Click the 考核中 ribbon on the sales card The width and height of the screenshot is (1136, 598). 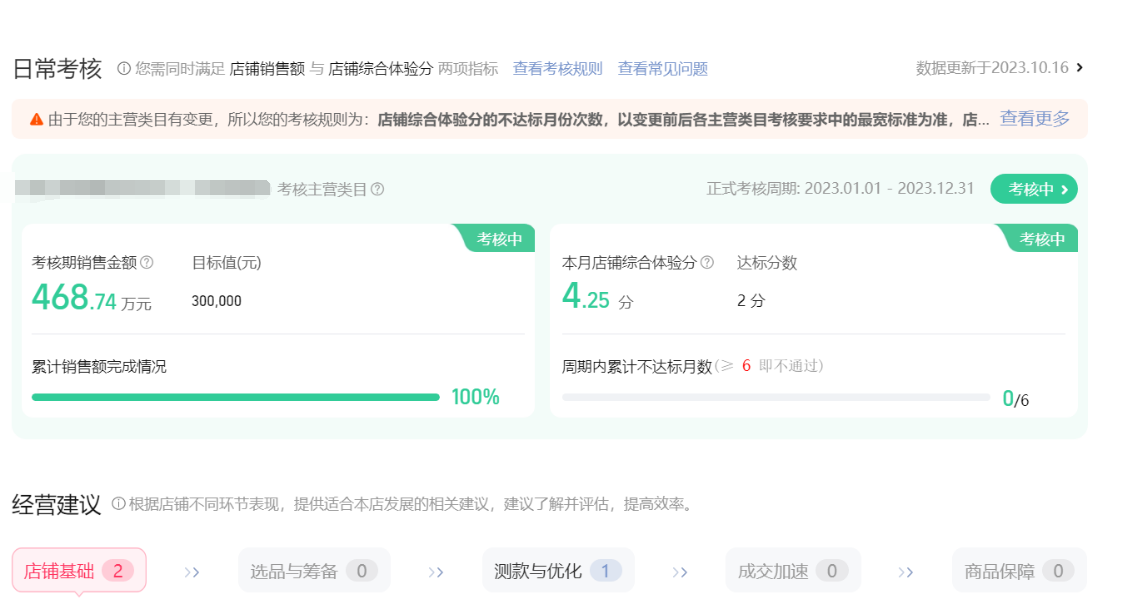(498, 239)
